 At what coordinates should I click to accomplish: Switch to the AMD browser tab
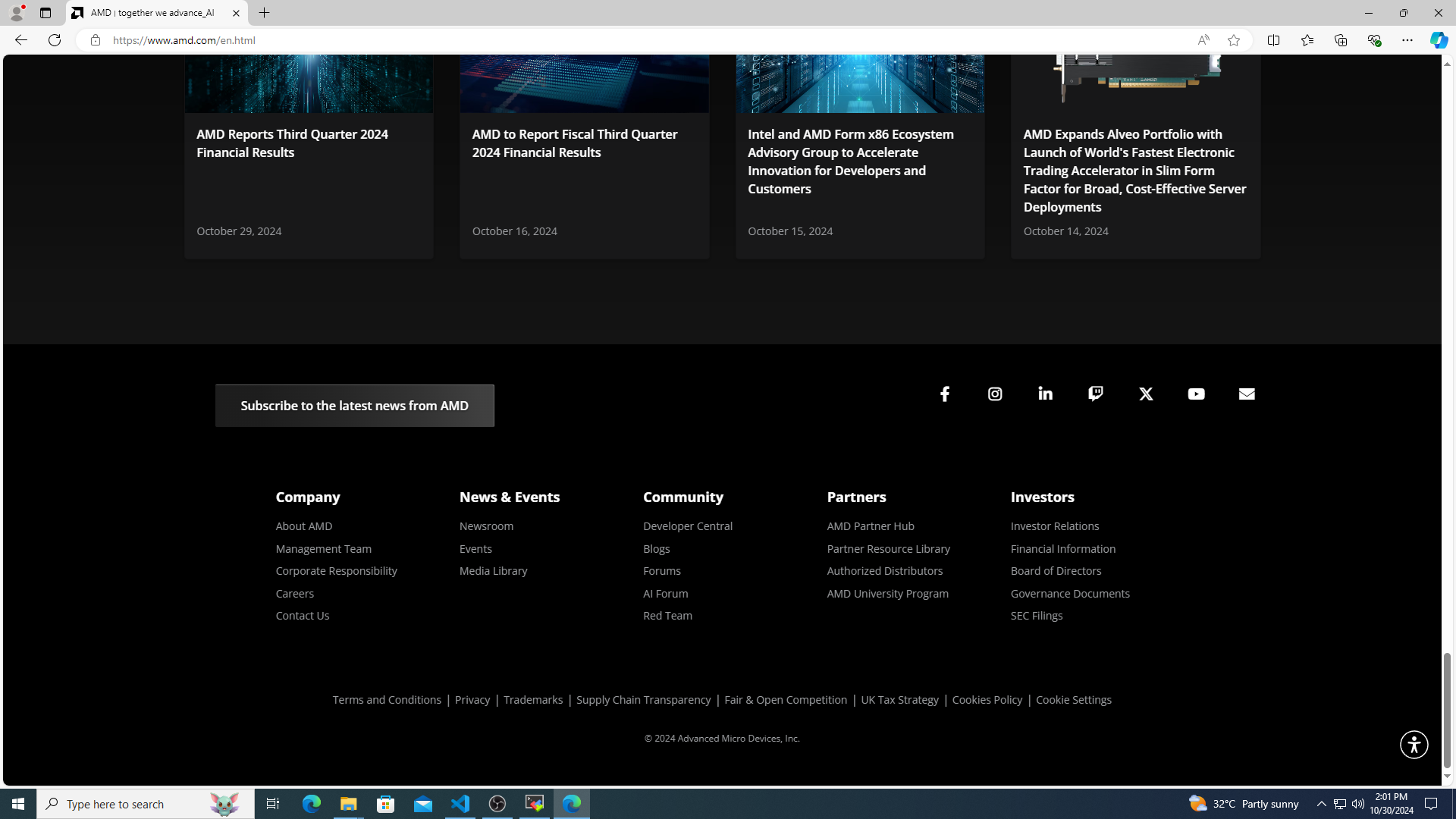tap(156, 13)
